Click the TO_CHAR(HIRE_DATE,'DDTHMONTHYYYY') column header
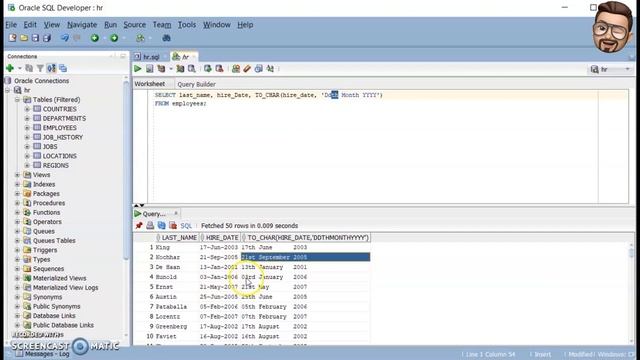Image resolution: width=640 pixels, height=360 pixels. 306,238
